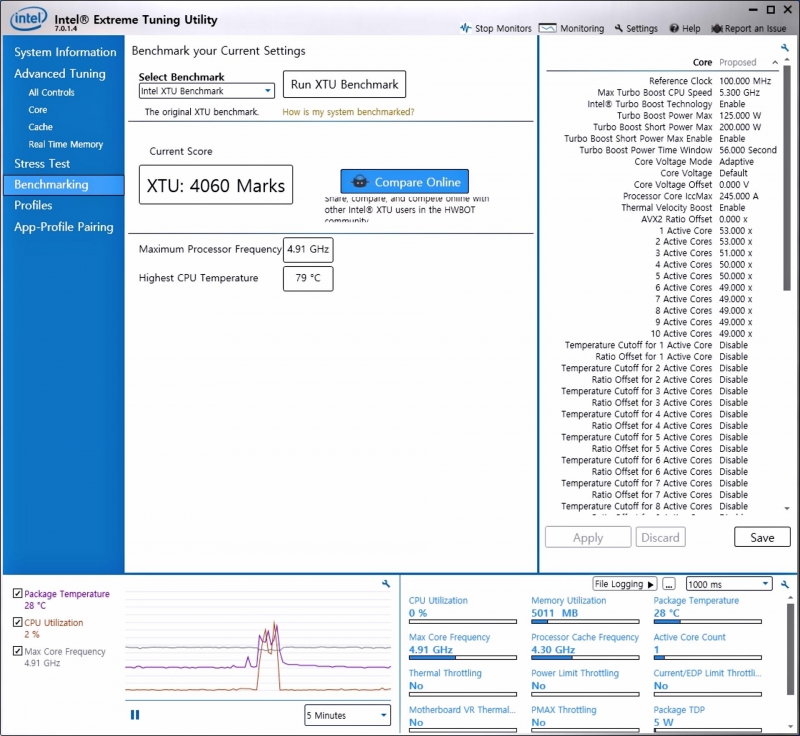Toggle the CPU Utilization checkbox
The image size is (800, 736).
17,622
